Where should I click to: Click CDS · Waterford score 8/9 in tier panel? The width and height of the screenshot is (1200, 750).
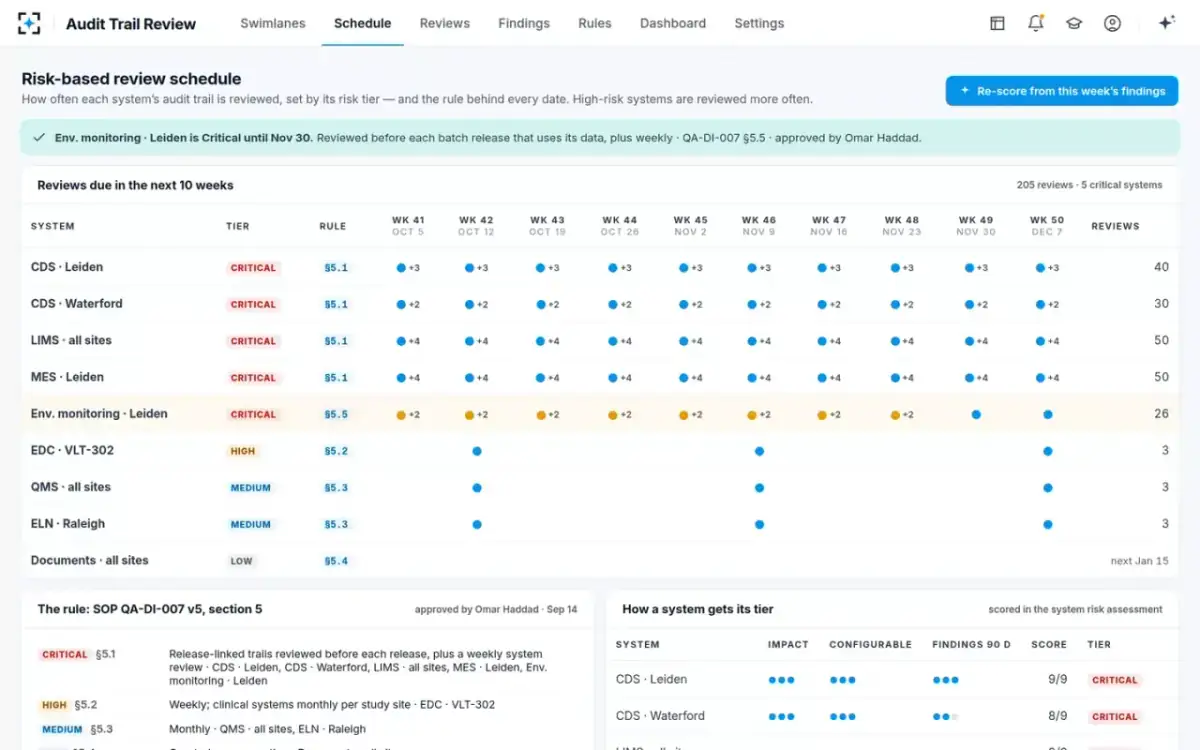click(1057, 716)
